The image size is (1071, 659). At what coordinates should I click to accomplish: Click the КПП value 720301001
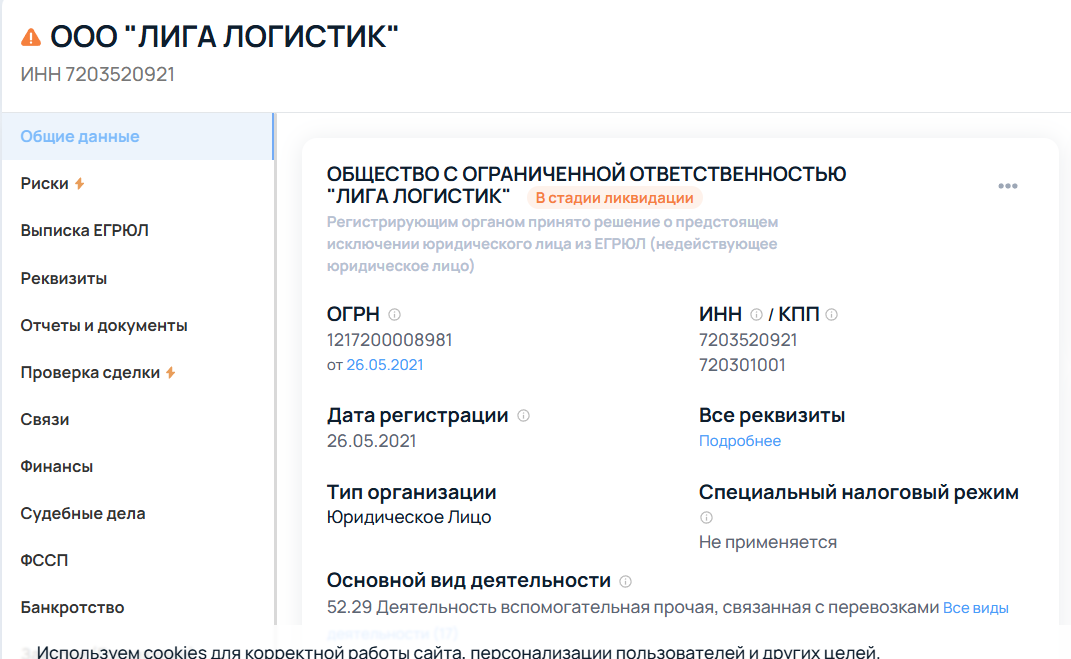[x=742, y=365]
